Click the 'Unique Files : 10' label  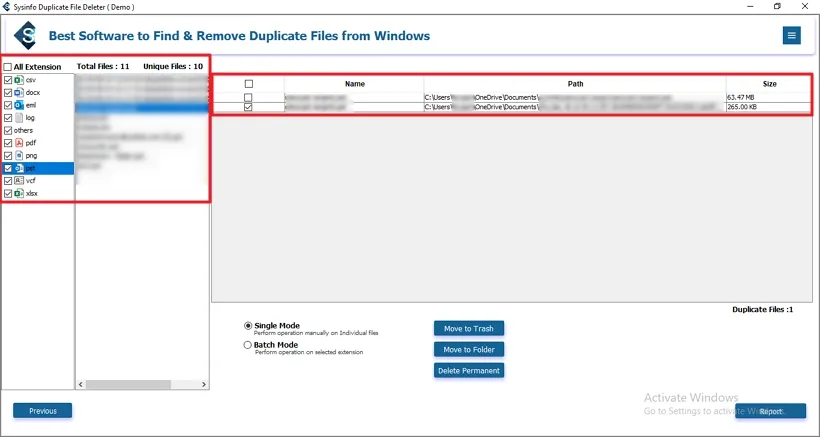(173, 66)
